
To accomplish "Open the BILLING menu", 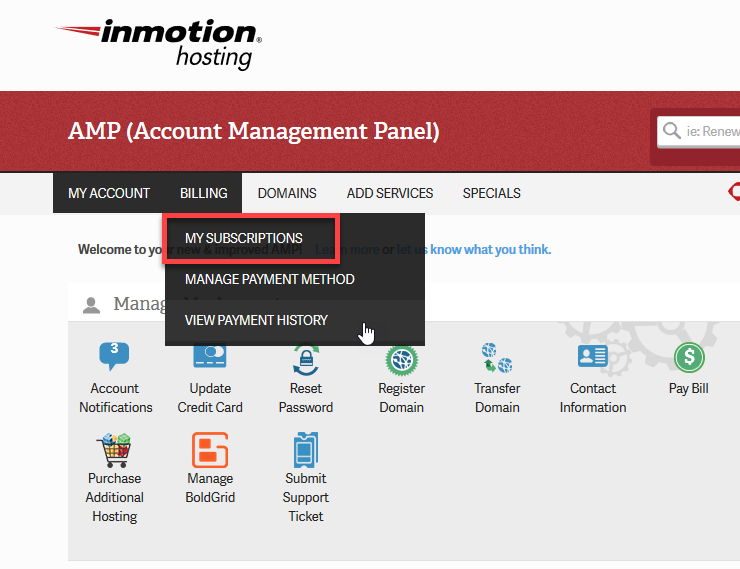I will click(203, 193).
